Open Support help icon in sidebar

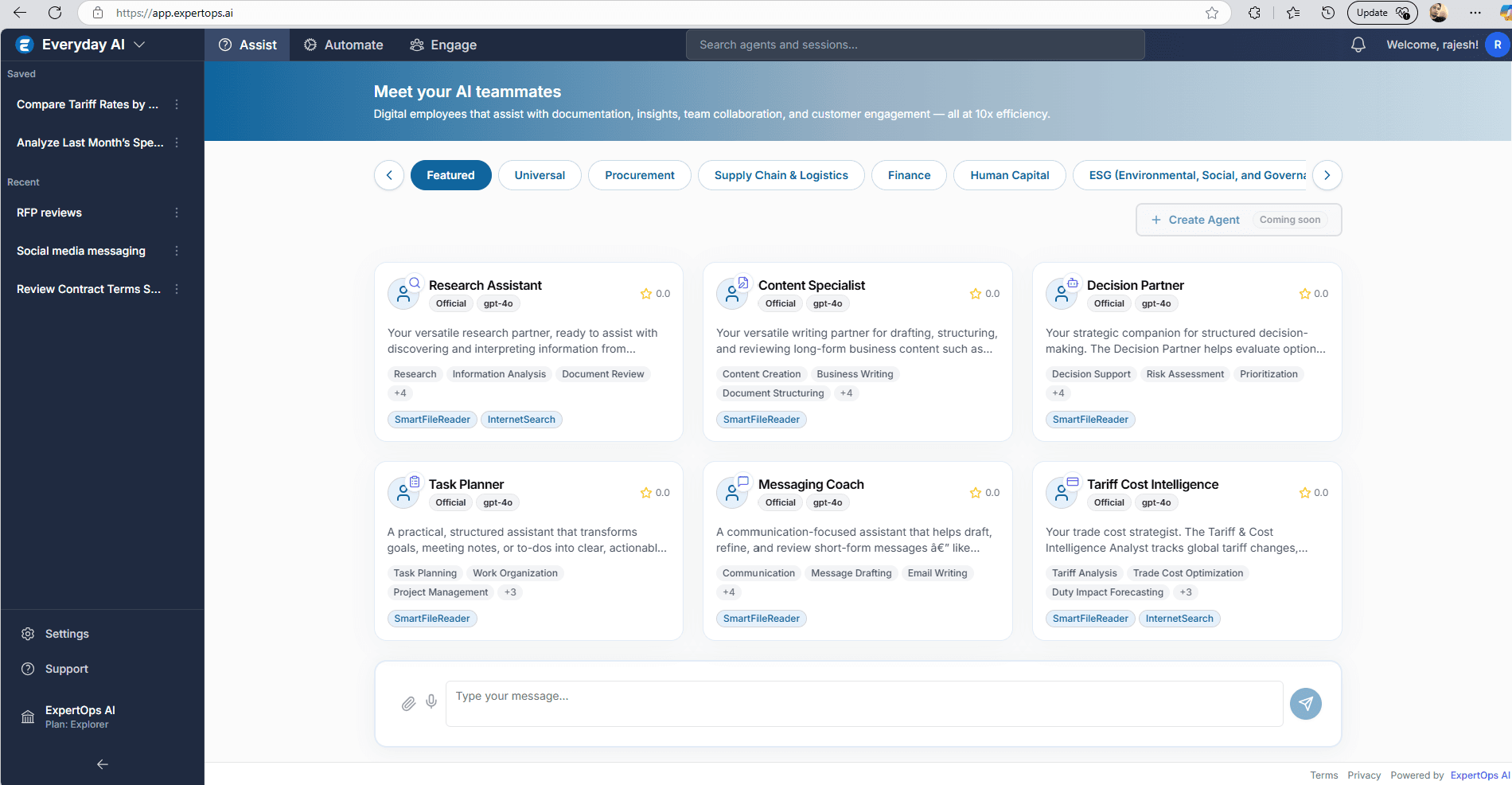pos(28,669)
